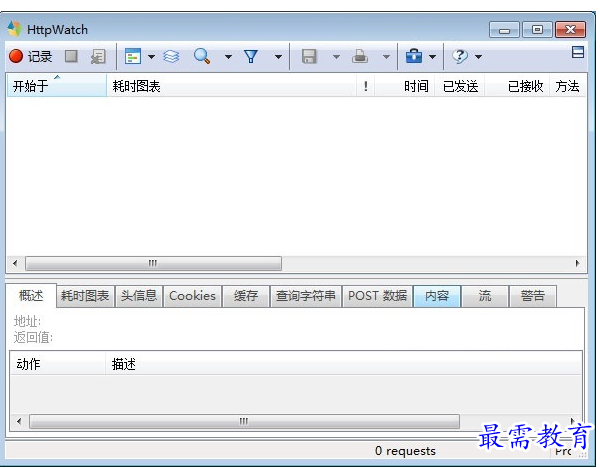Switch to the 内容 tab
The width and height of the screenshot is (600, 468).
point(437,296)
